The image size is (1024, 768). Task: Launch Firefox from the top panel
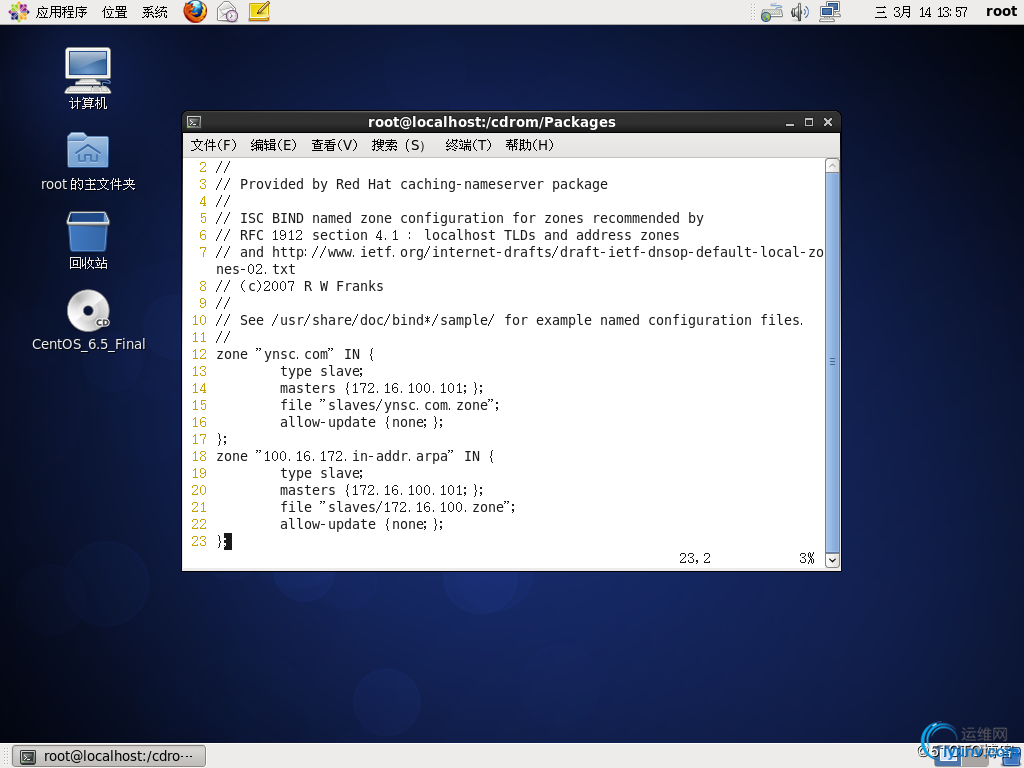pos(195,12)
